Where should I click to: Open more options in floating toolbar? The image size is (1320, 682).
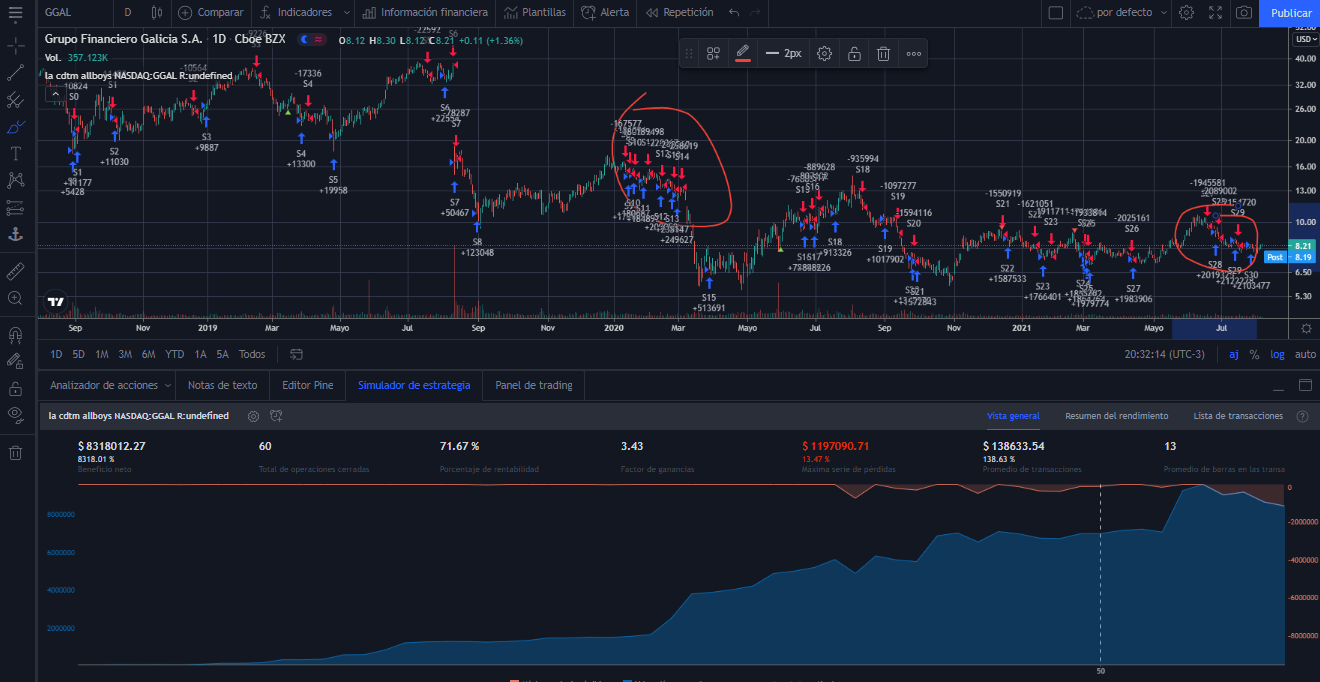pyautogui.click(x=914, y=53)
